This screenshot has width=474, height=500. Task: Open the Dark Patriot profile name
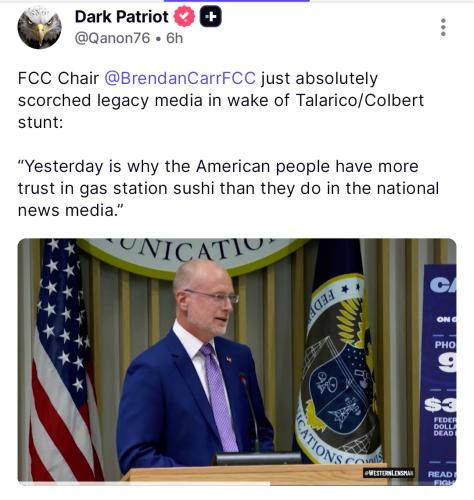point(122,17)
